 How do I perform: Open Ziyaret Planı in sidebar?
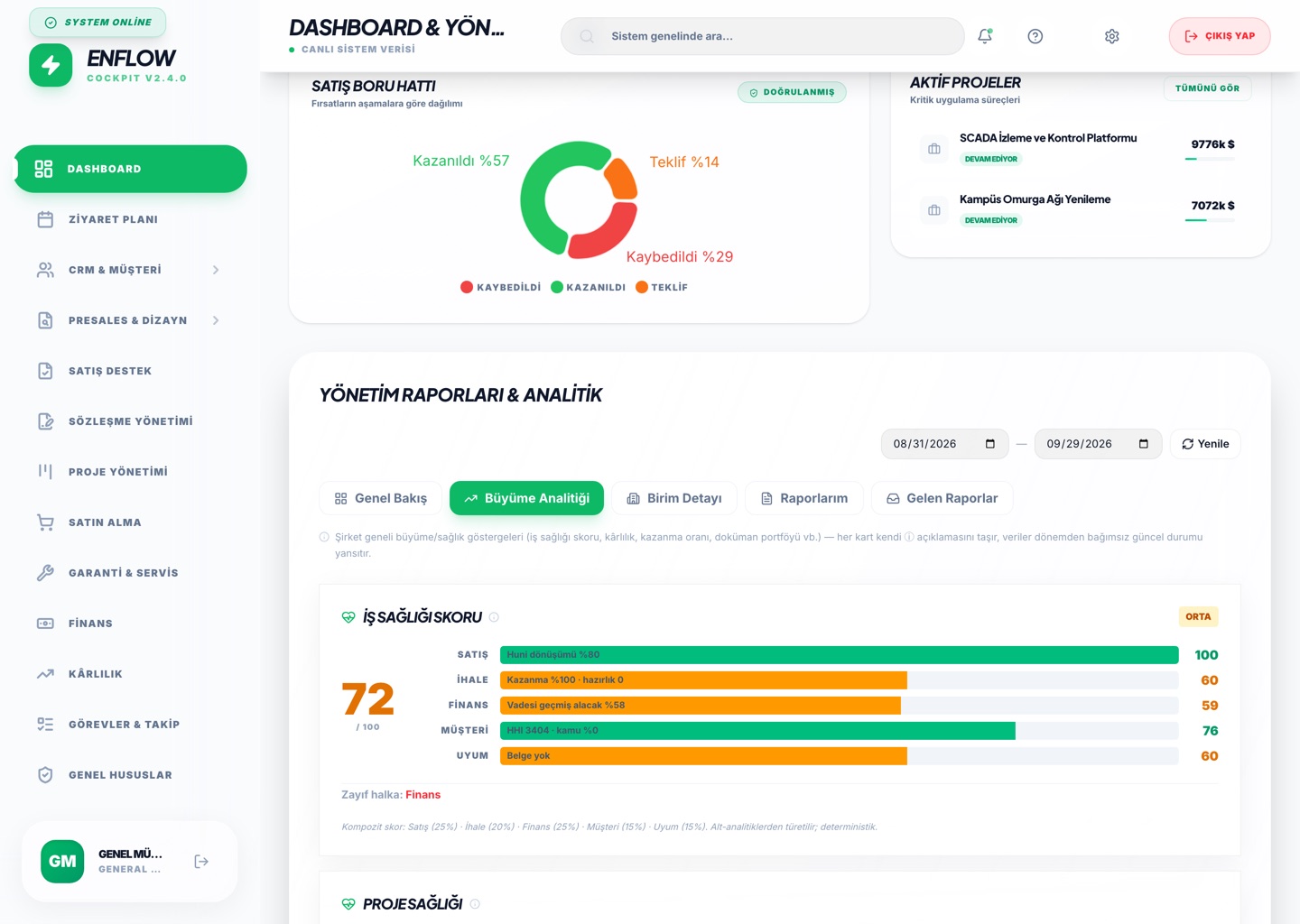coord(131,219)
